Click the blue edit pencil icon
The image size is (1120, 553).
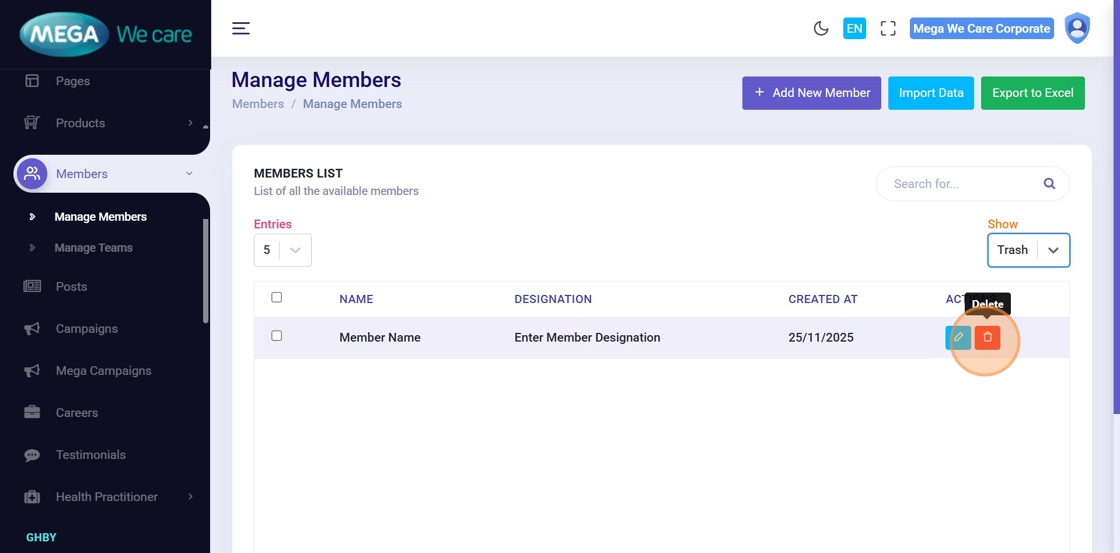click(x=957, y=338)
